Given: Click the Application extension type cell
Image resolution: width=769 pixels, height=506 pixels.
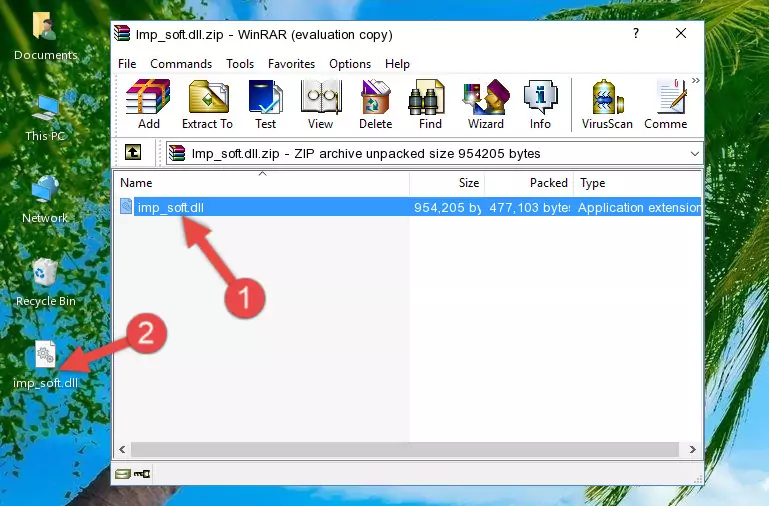Looking at the screenshot, I should click(x=639, y=208).
